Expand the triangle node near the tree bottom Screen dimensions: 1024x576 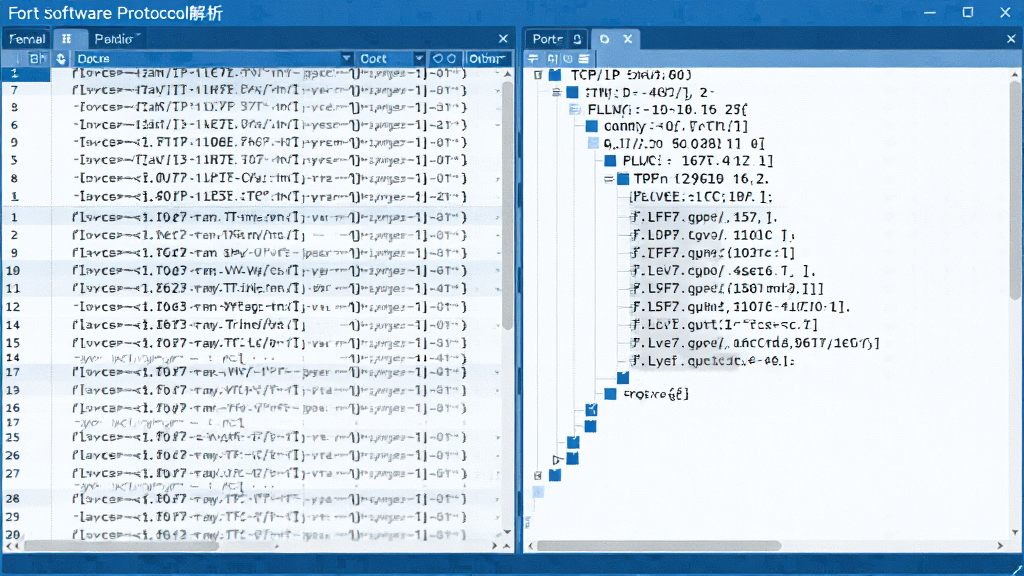(x=556, y=460)
